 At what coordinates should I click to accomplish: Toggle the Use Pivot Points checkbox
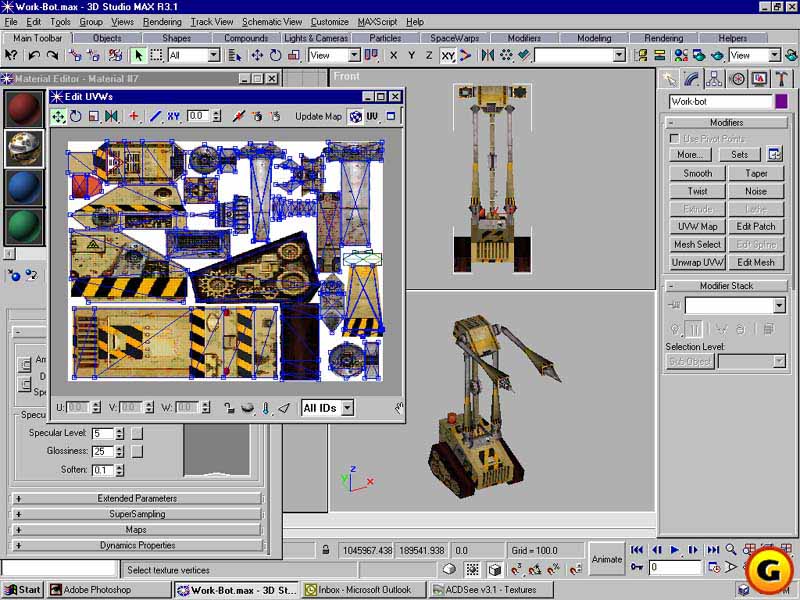click(x=674, y=138)
